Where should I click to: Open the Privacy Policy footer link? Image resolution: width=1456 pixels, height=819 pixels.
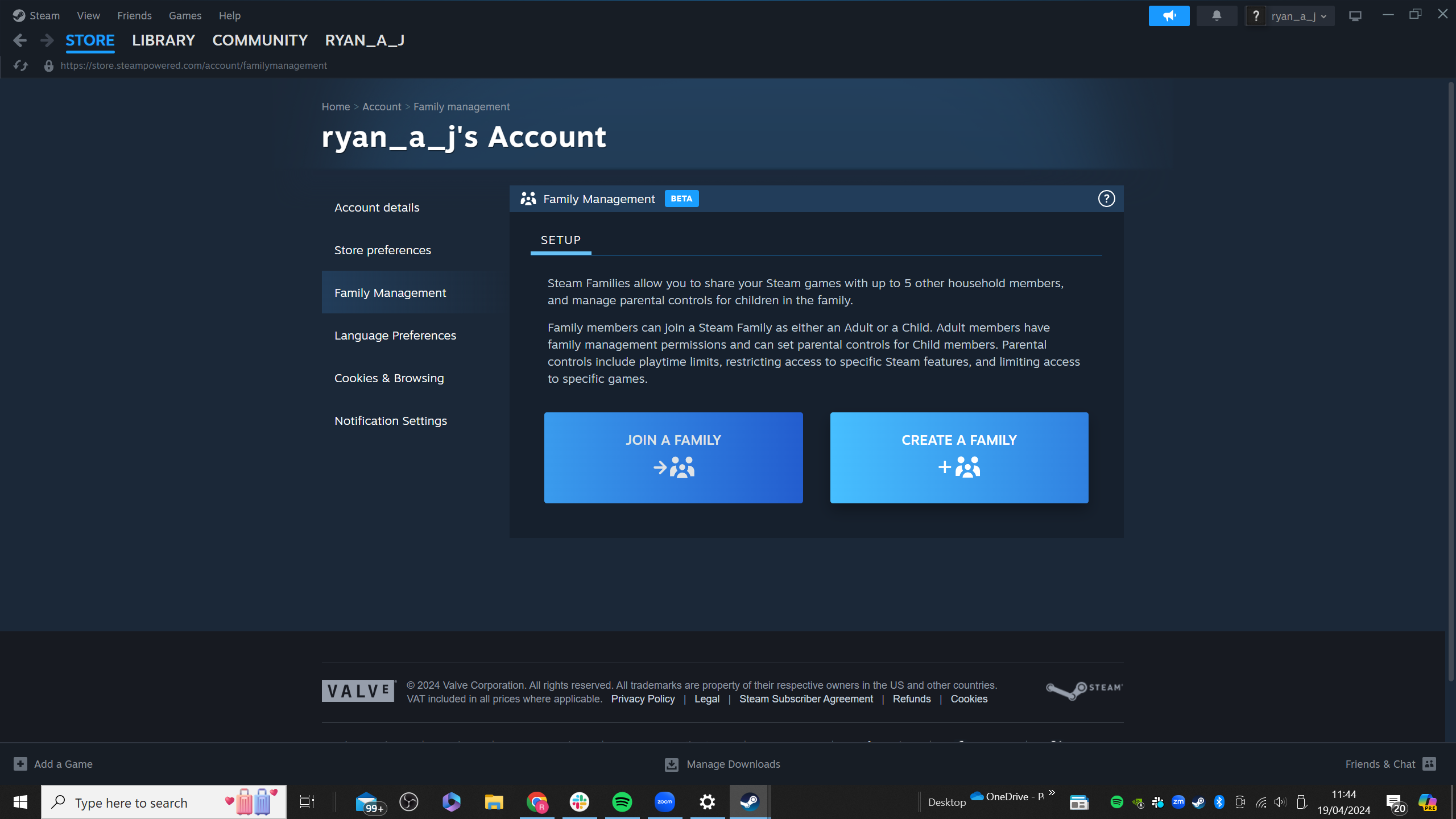click(643, 699)
